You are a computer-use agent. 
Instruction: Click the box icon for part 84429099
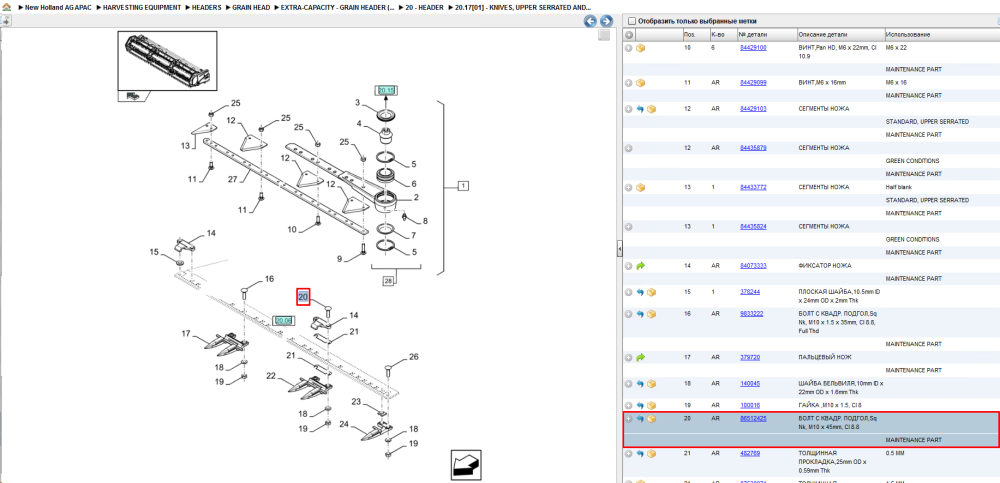[x=640, y=83]
